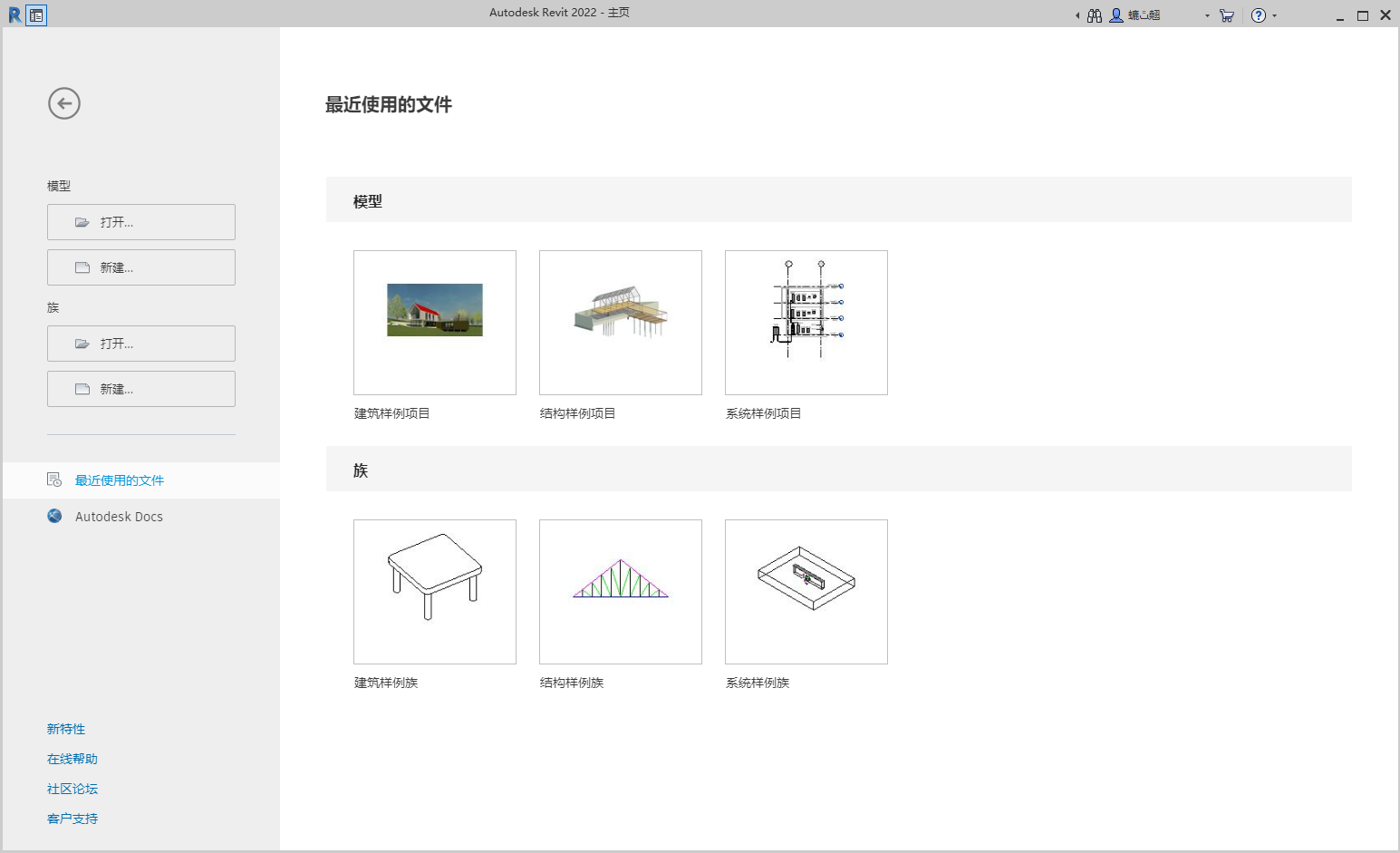
Task: Click the 族 section header in main pane
Action: pos(839,470)
